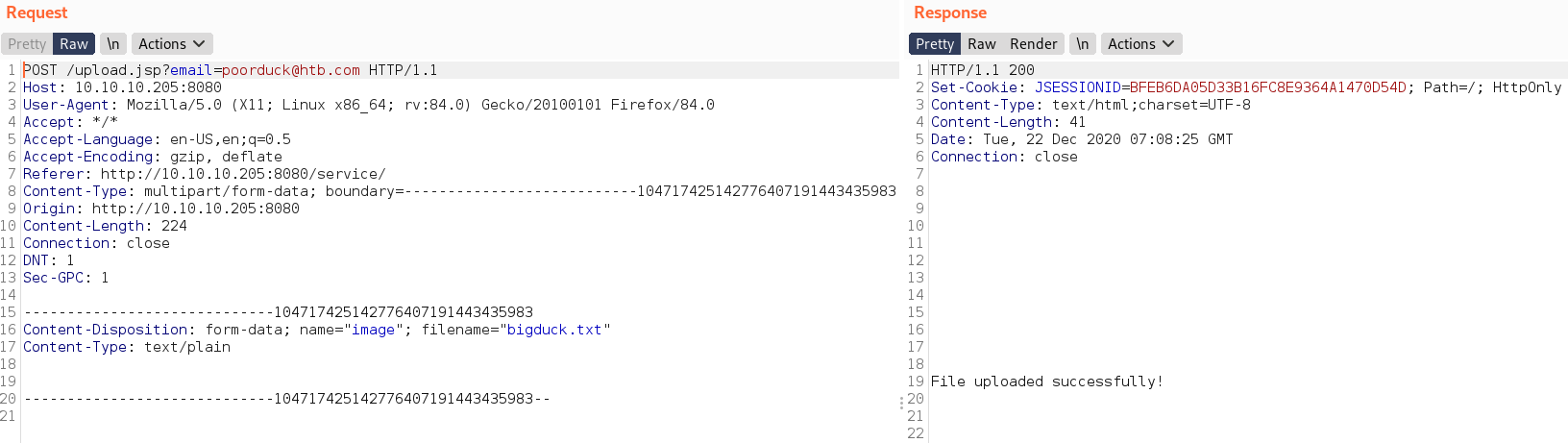Viewport: 1568px width, 443px height.
Task: Toggle newline display in Request panel
Action: (x=113, y=44)
